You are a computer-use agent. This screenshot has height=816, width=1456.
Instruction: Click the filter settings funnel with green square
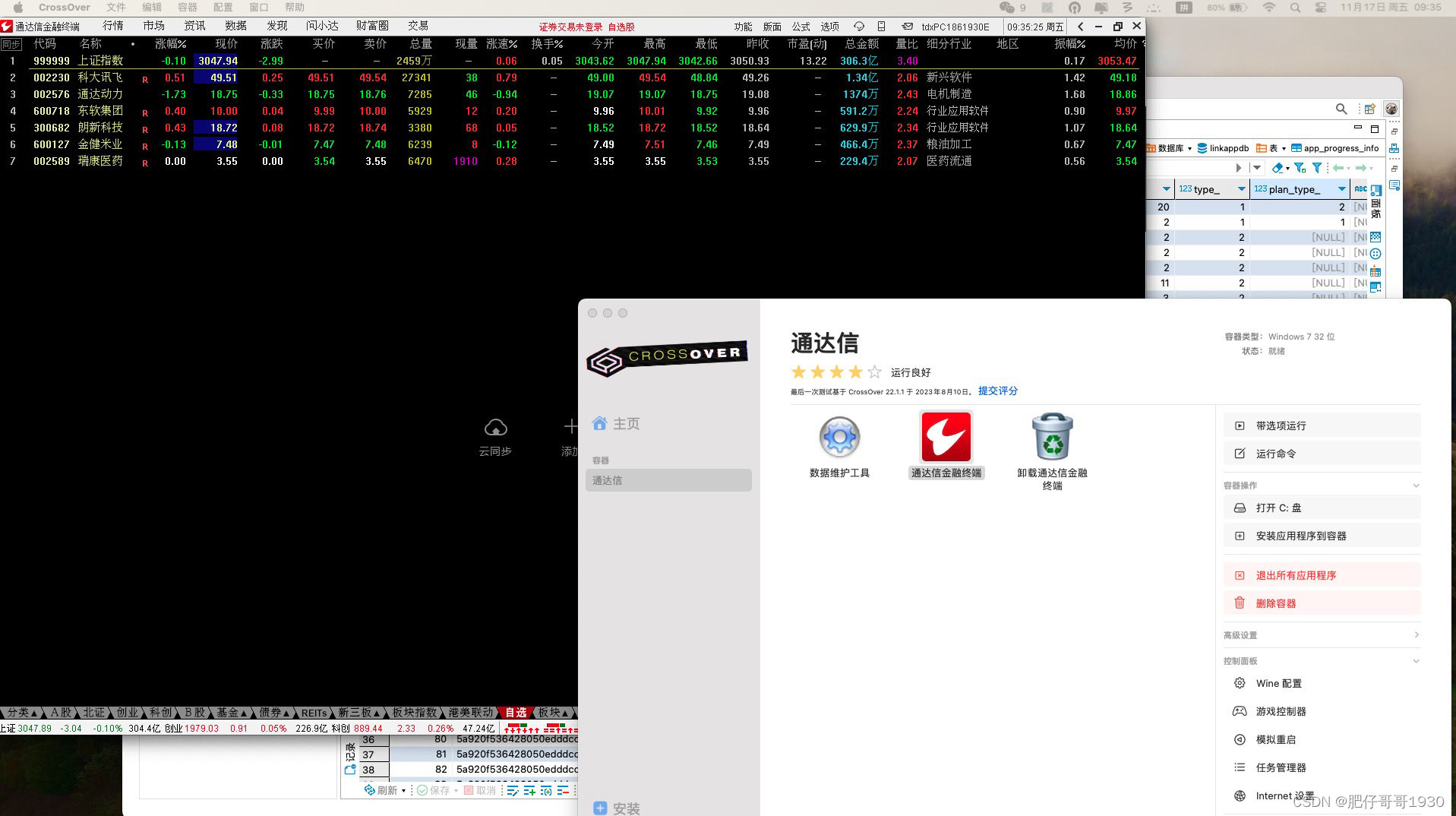coord(1300,168)
